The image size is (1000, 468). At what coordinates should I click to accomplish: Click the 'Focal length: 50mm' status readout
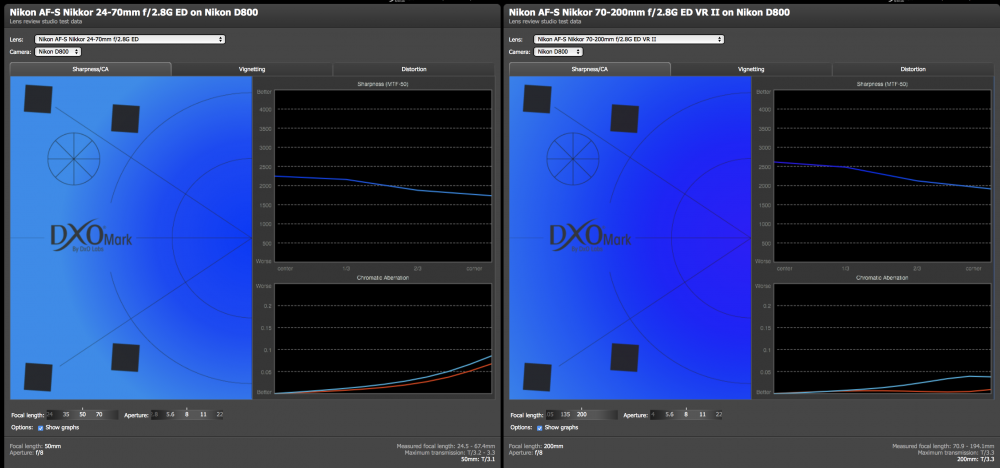(36, 446)
